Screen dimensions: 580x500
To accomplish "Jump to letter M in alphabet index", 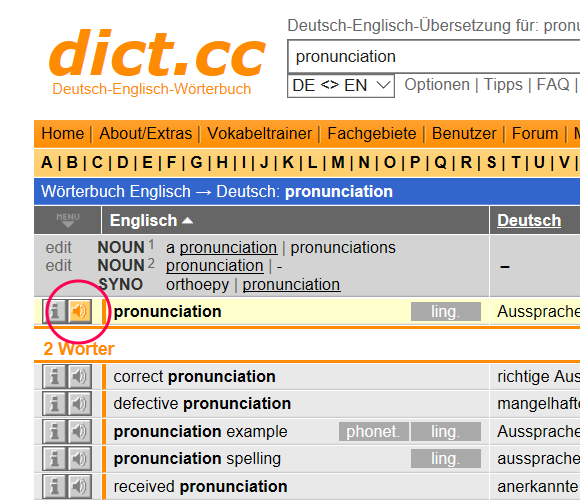I will click(338, 163).
